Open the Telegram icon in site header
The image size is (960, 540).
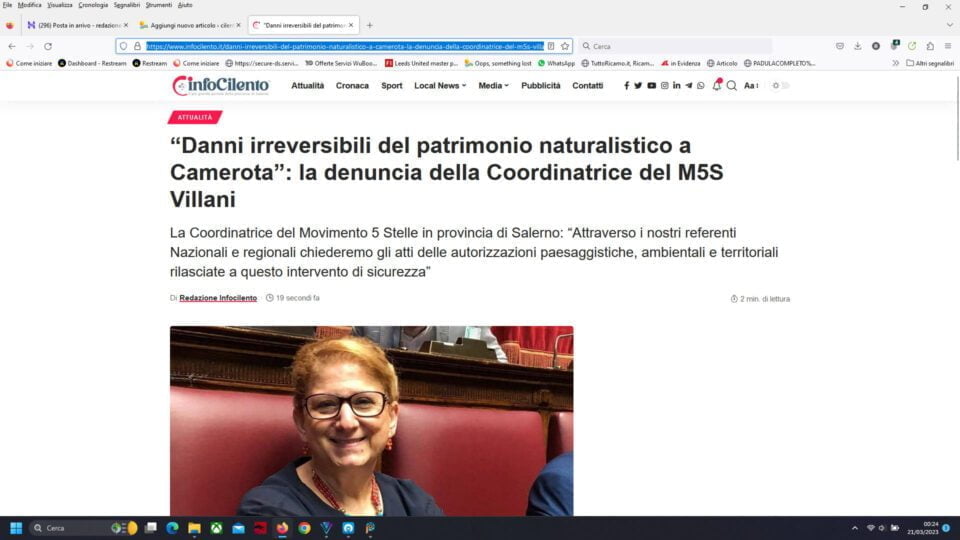tap(689, 86)
